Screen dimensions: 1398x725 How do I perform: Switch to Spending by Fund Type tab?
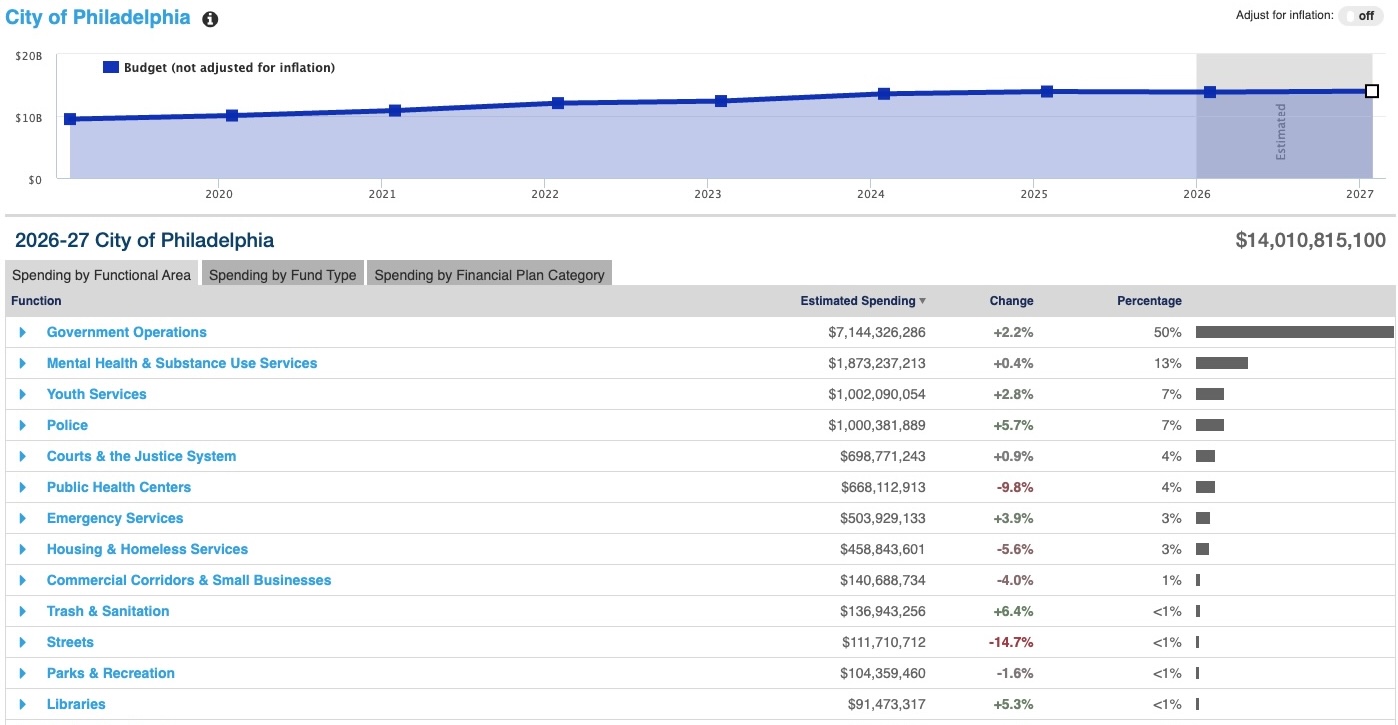(283, 274)
